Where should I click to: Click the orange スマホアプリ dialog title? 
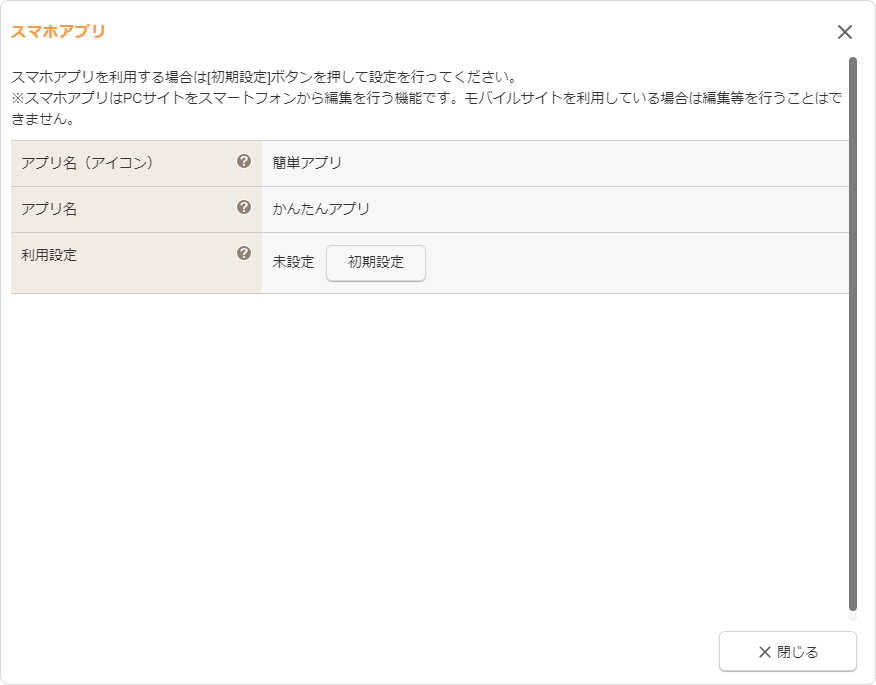[x=58, y=31]
